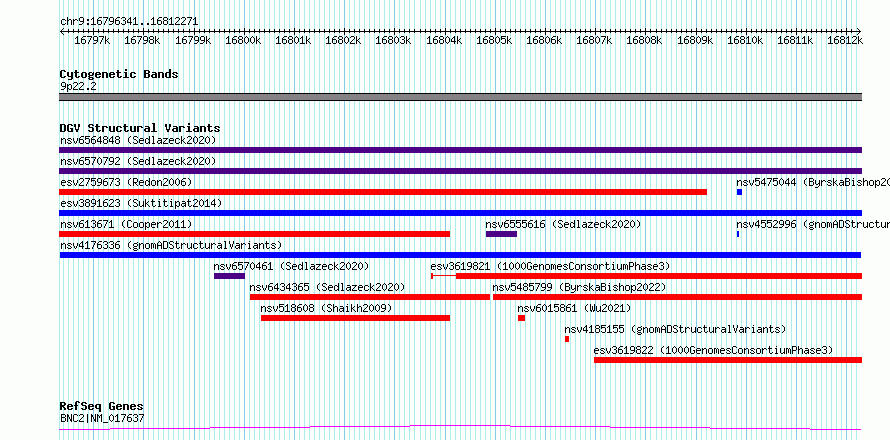Click the nsv6570792 (Sedlazeck2020) label
This screenshot has height=440, width=890.
point(138,161)
